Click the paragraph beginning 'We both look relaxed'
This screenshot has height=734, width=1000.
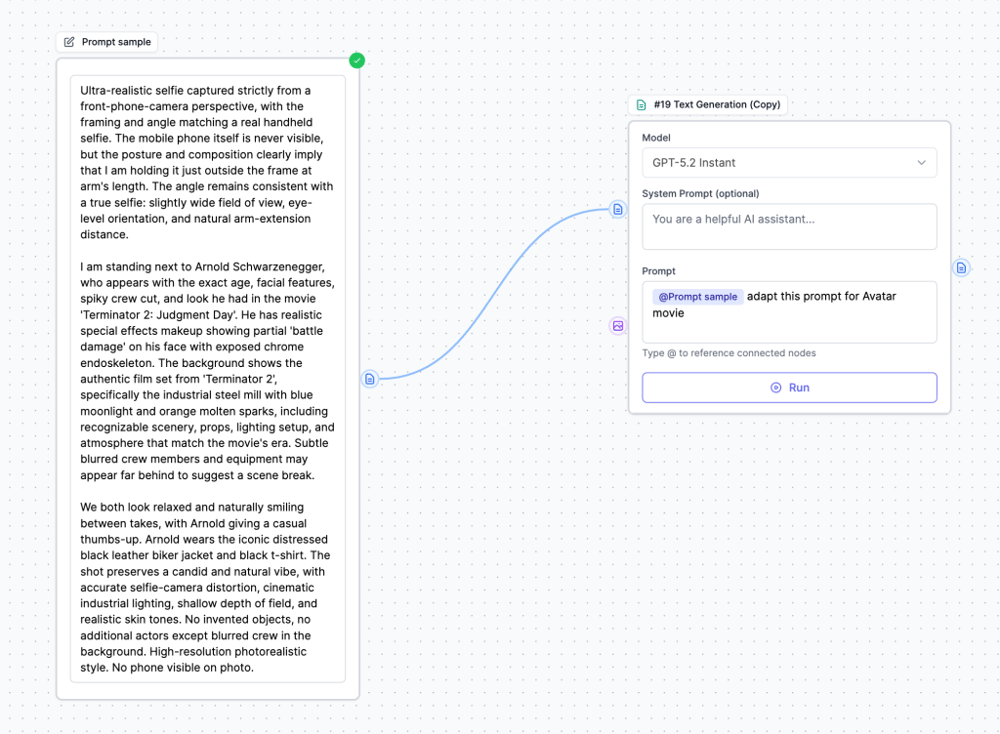207,587
